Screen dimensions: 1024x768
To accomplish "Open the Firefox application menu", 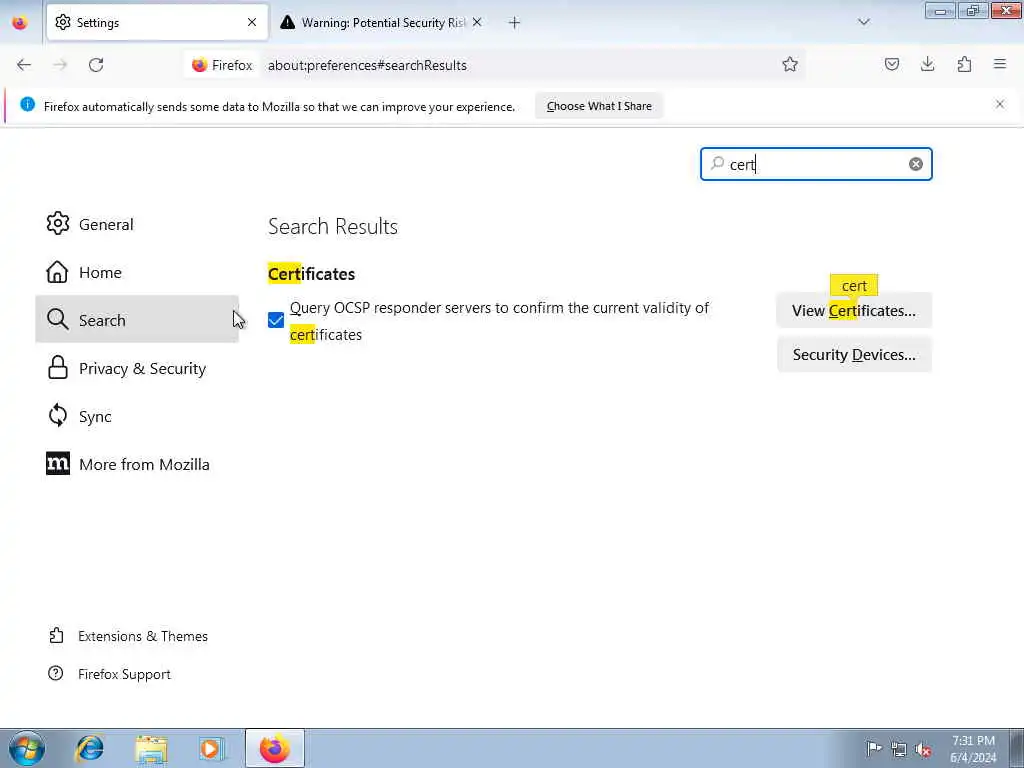I will (1000, 64).
